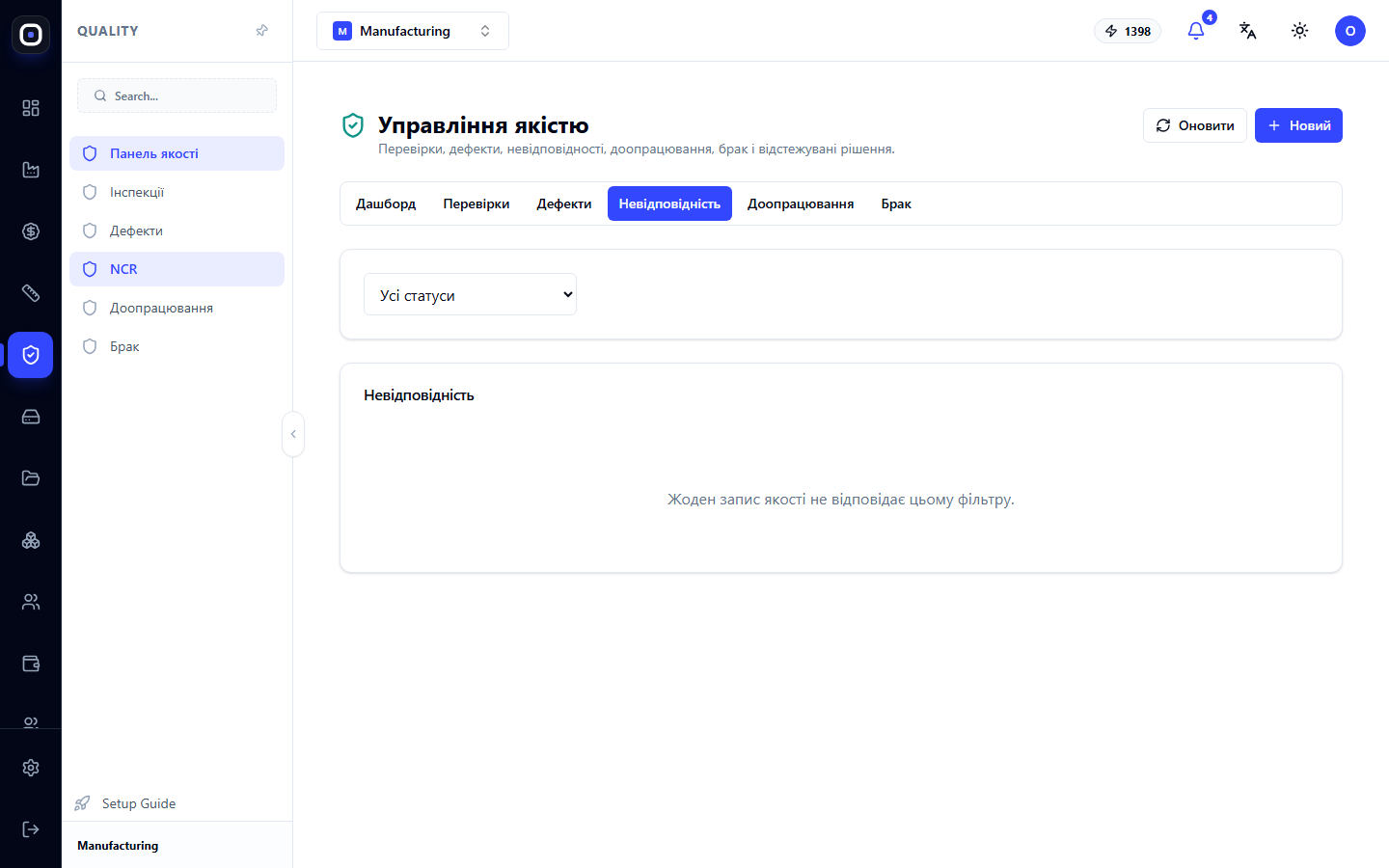Open Інспекції in the sidebar

(x=177, y=192)
